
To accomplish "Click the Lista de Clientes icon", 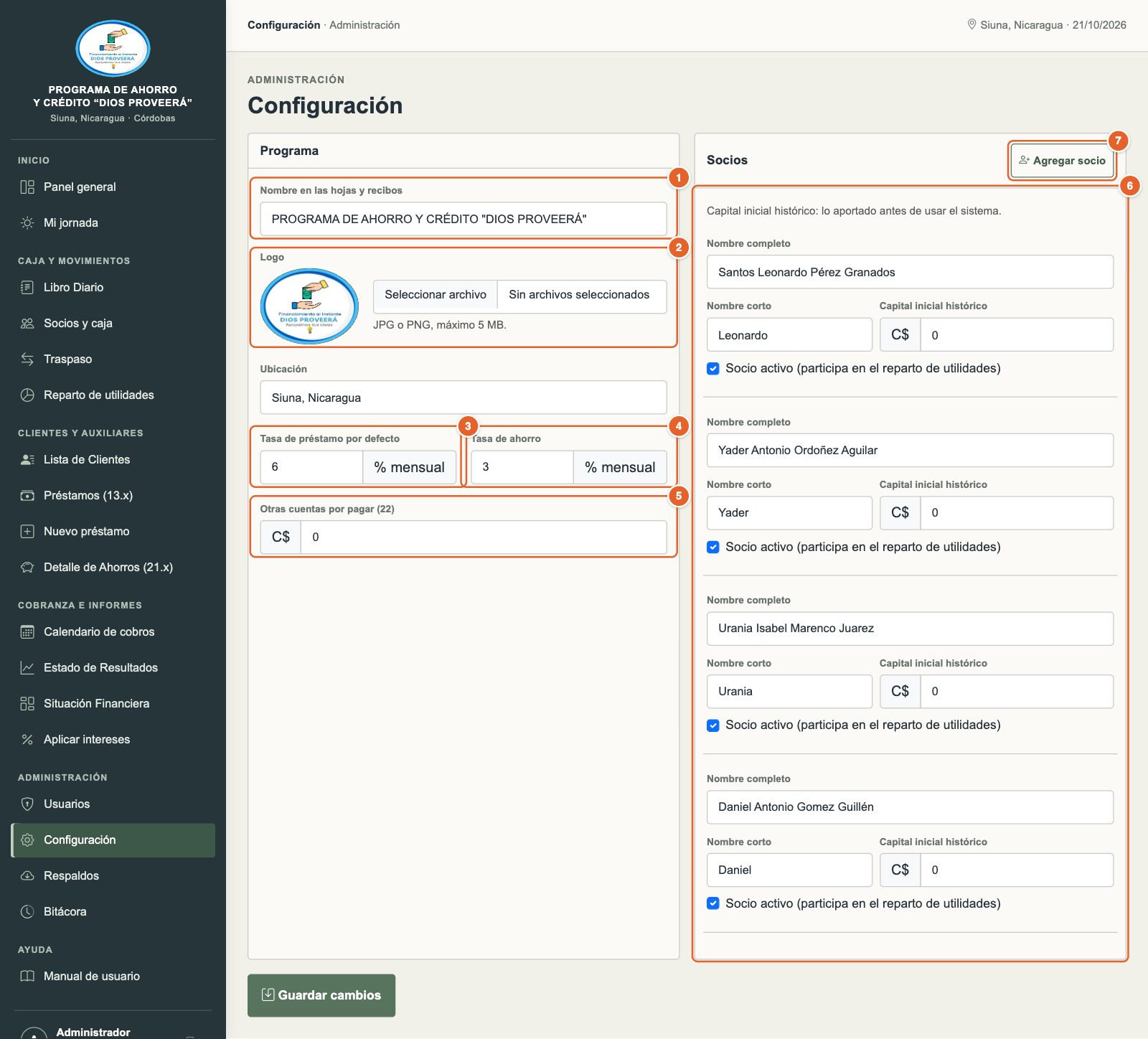I will (x=27, y=460).
